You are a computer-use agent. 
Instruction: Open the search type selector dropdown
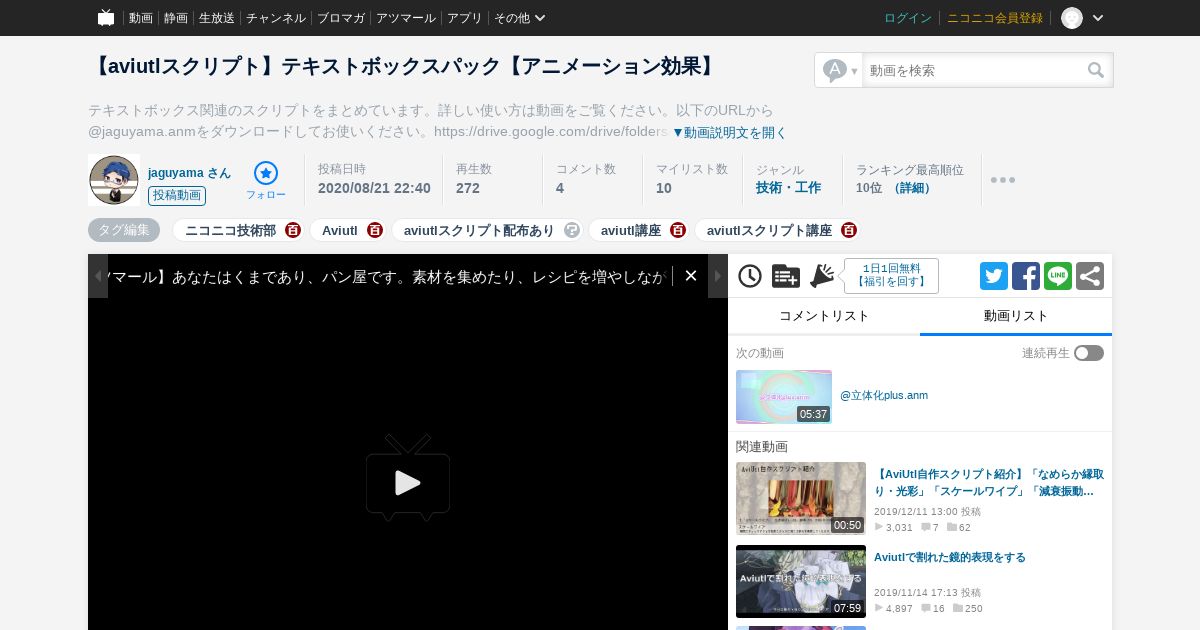pyautogui.click(x=839, y=70)
